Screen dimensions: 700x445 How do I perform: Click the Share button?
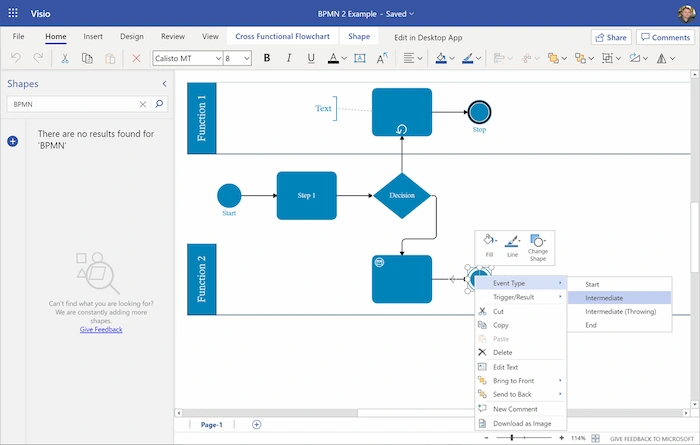611,37
